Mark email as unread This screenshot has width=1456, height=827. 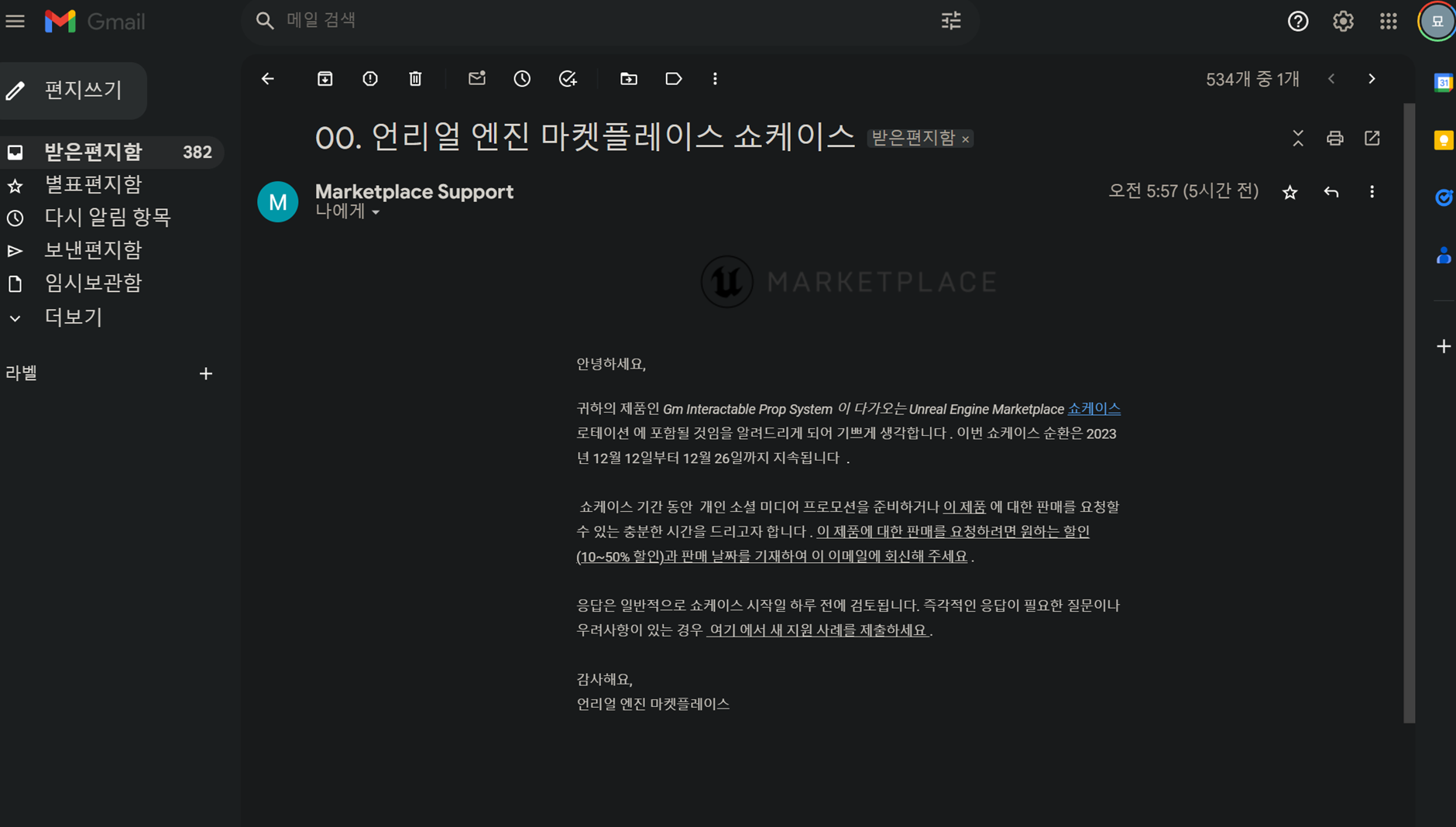[x=476, y=78]
